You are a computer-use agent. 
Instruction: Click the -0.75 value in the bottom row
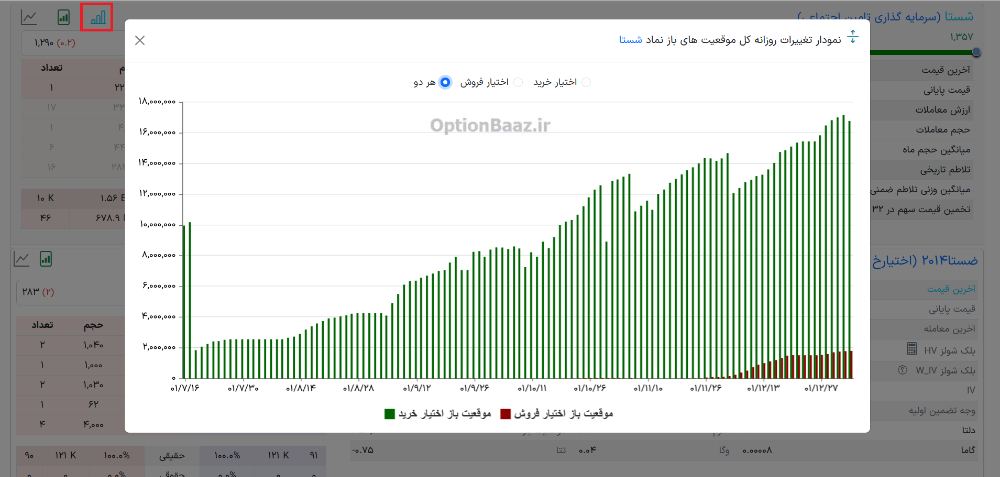tap(362, 451)
